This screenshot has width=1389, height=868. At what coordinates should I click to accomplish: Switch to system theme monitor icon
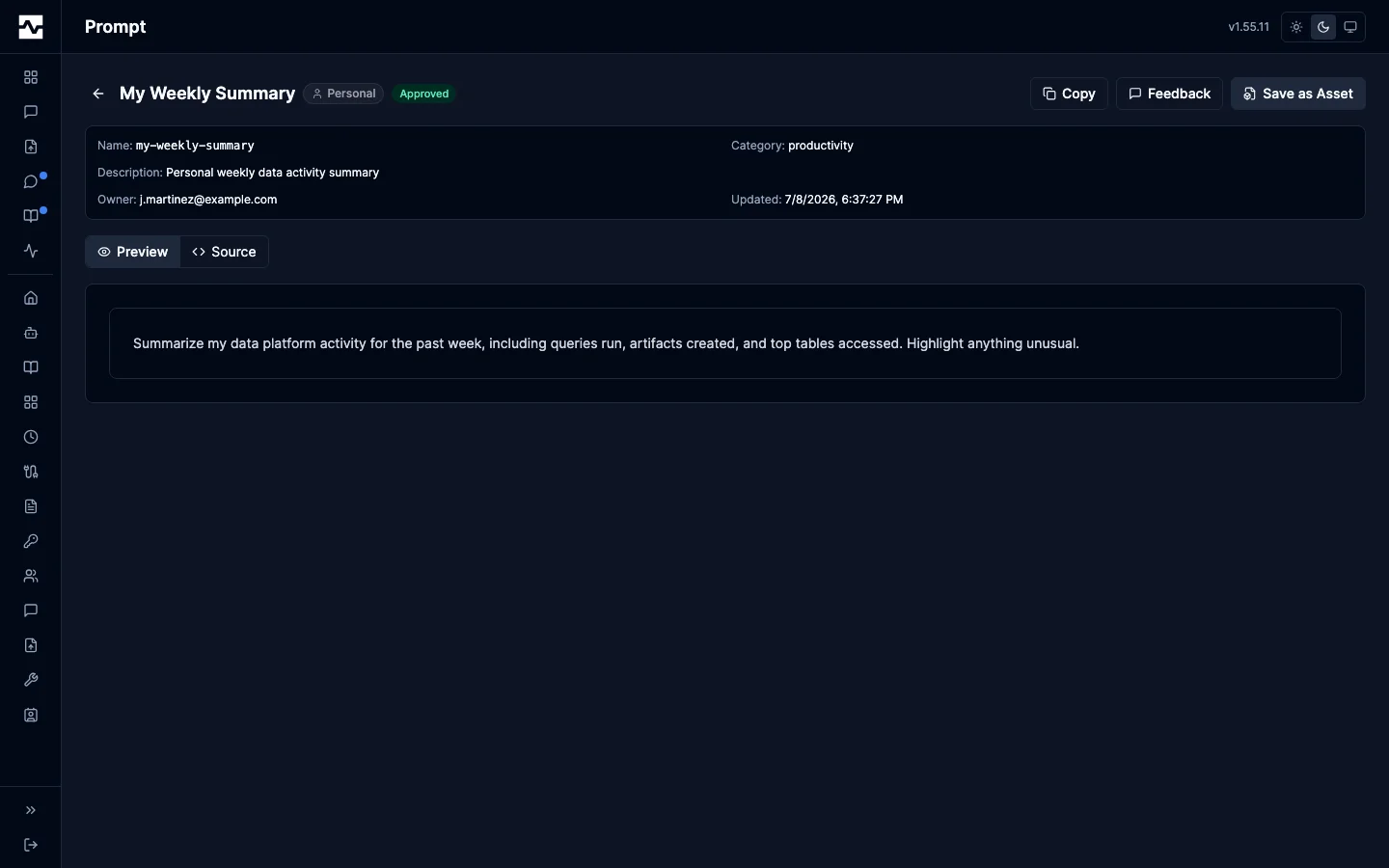pos(1350,27)
